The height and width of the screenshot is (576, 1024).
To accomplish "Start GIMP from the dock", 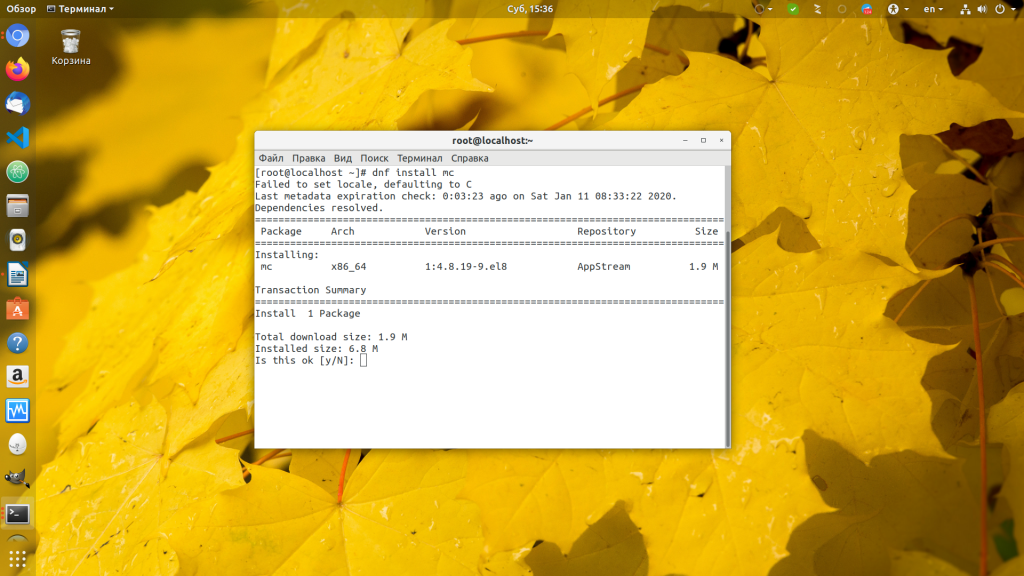I will click(x=17, y=479).
